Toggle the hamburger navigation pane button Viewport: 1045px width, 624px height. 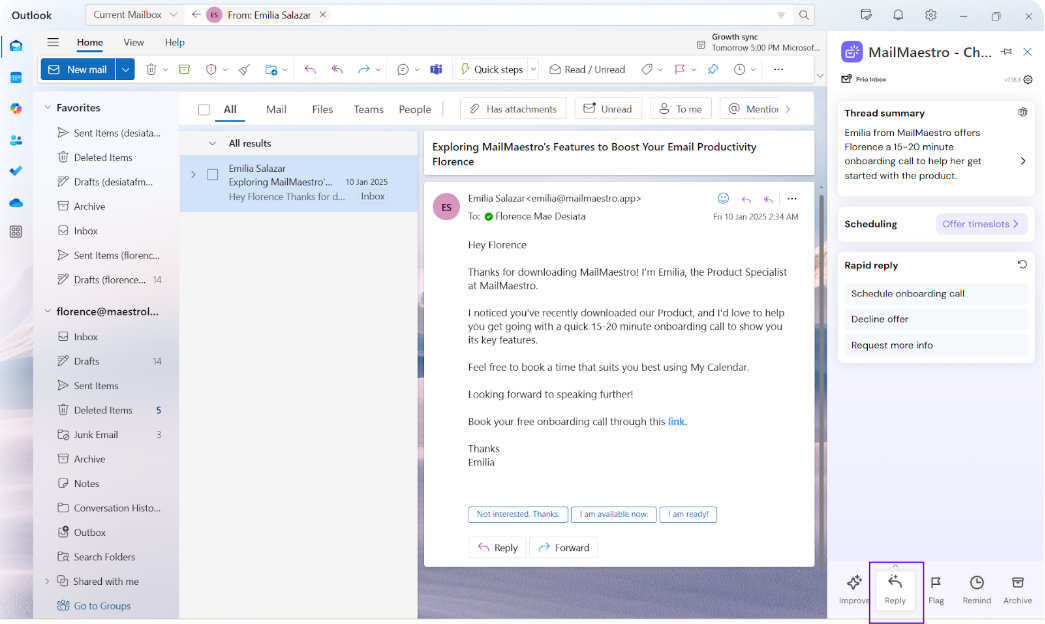pyautogui.click(x=53, y=42)
